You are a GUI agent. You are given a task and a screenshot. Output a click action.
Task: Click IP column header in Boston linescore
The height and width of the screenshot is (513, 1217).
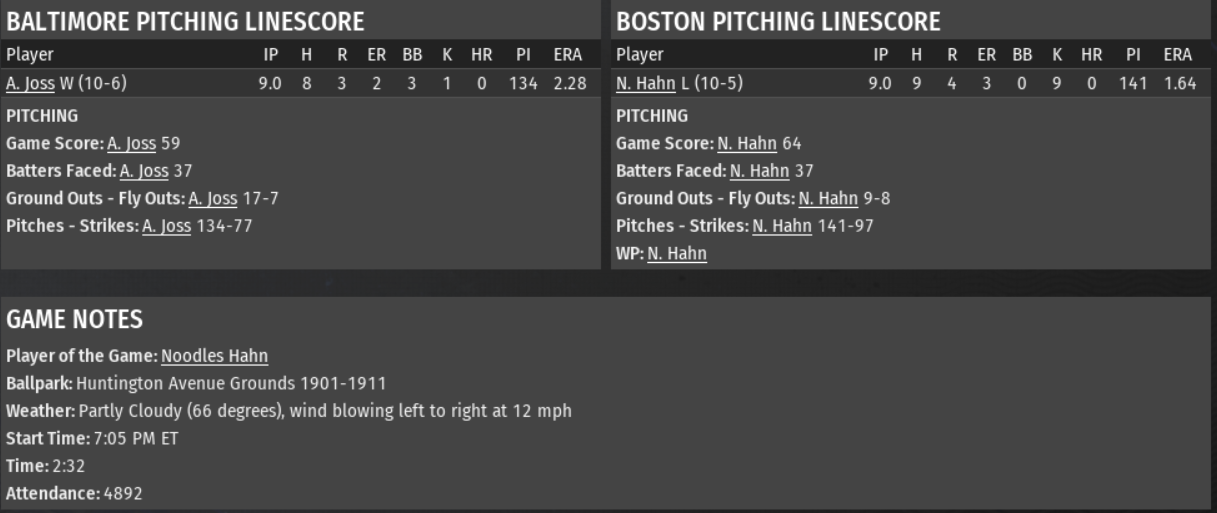[881, 55]
